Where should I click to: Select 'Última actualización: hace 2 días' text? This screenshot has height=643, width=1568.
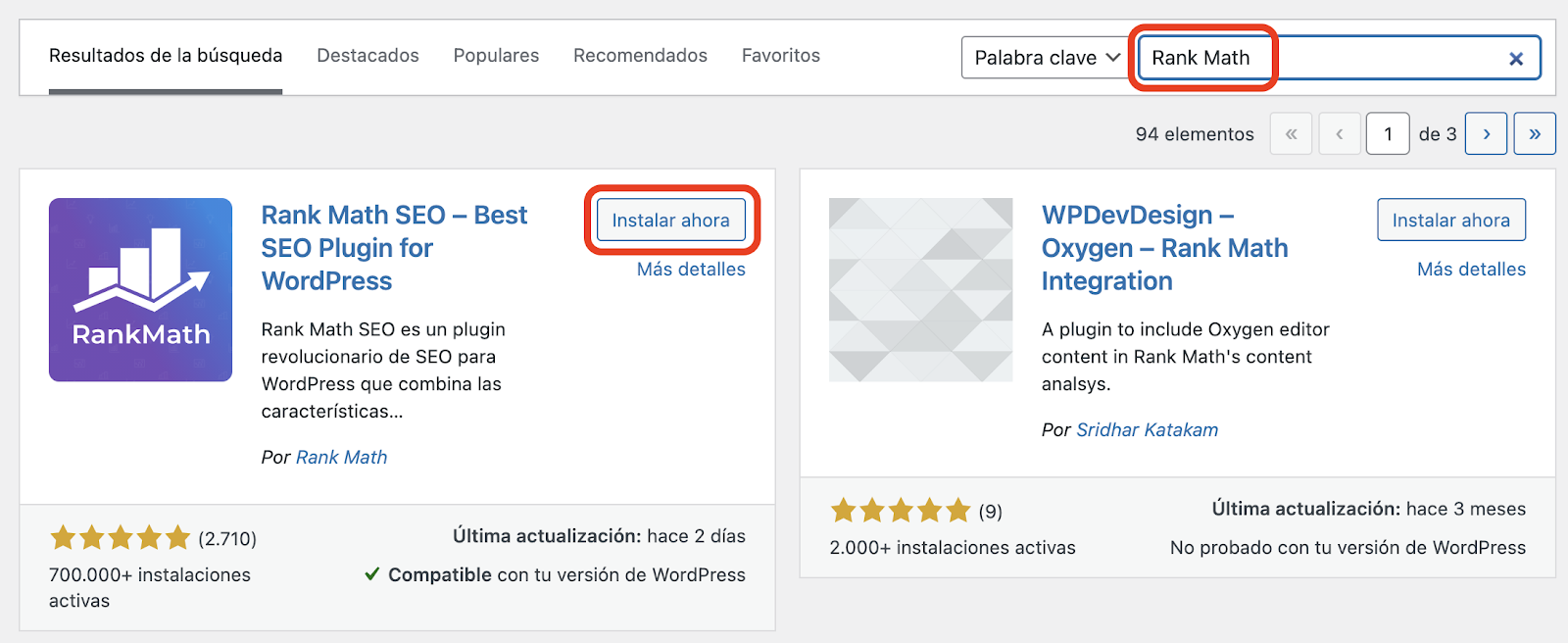[x=599, y=536]
